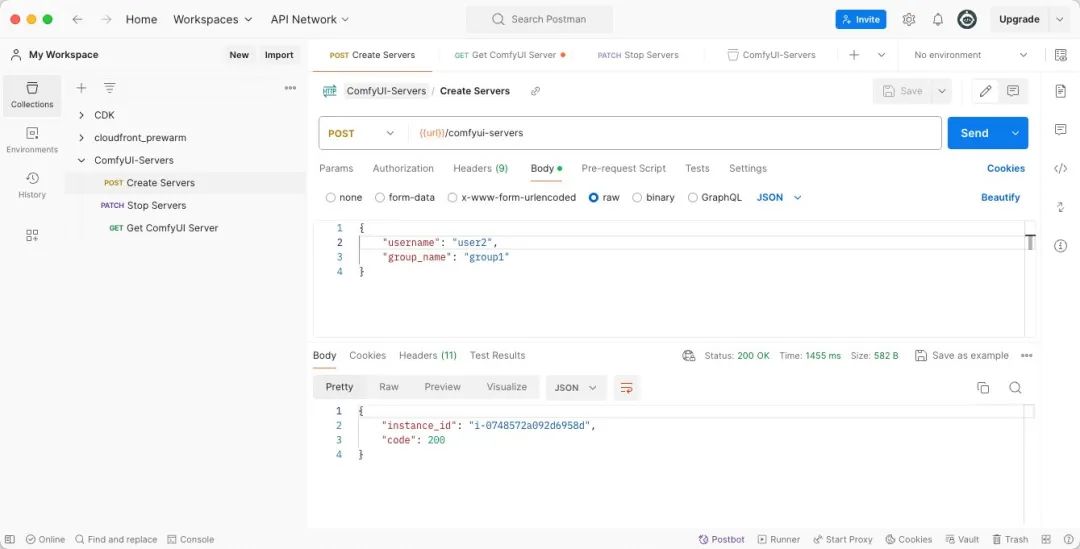
Task: Select the binary body option
Action: coord(637,198)
